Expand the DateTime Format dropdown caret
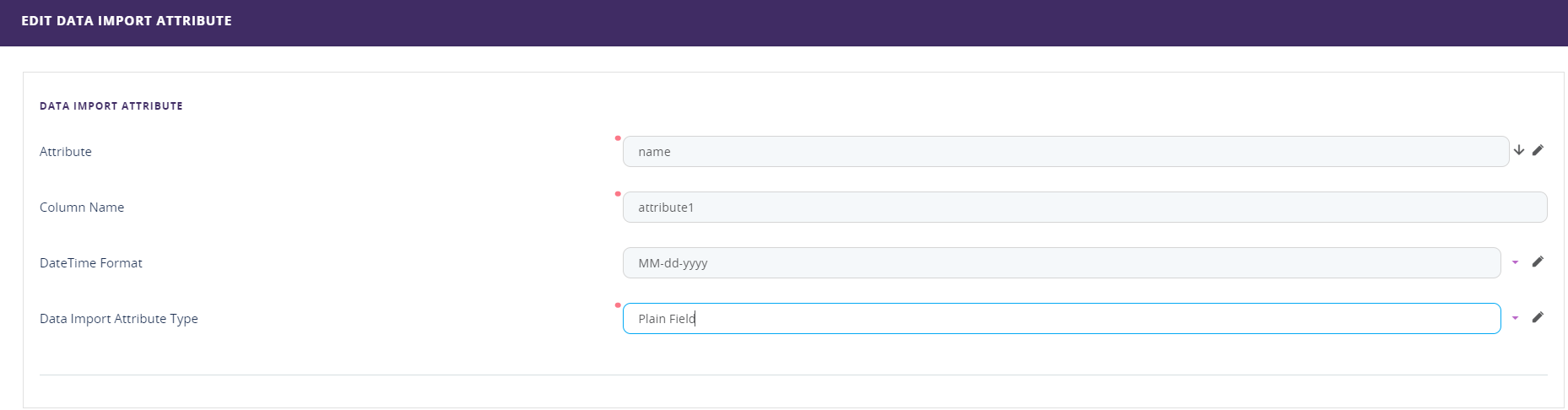This screenshot has width=1568, height=410. tap(1515, 262)
